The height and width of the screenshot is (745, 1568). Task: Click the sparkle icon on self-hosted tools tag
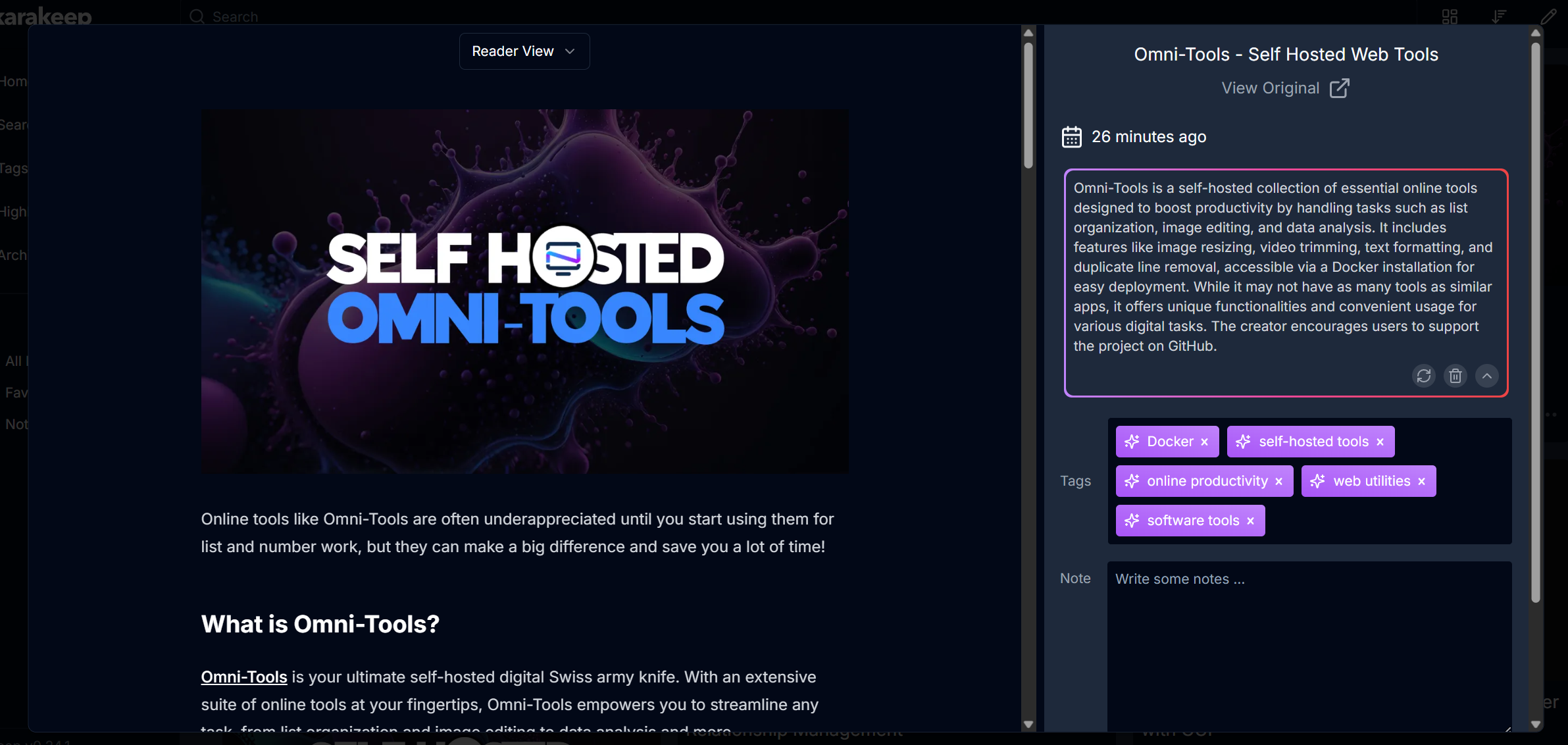(1243, 442)
